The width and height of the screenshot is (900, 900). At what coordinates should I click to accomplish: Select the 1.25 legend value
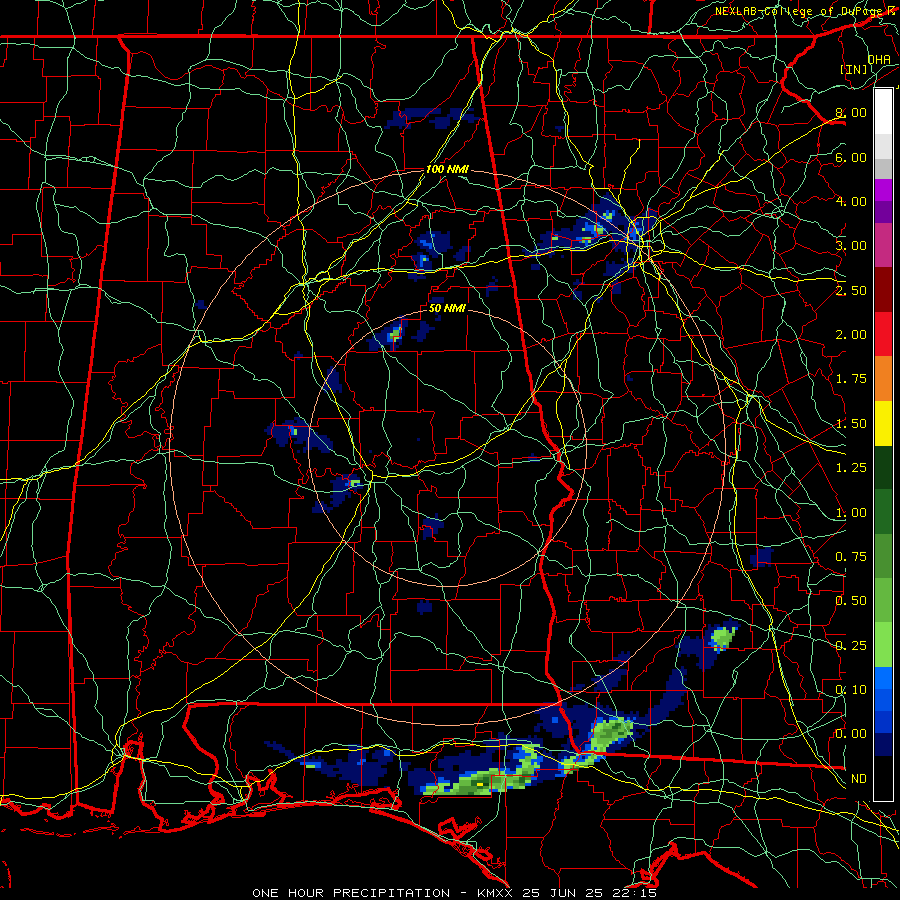(x=851, y=468)
